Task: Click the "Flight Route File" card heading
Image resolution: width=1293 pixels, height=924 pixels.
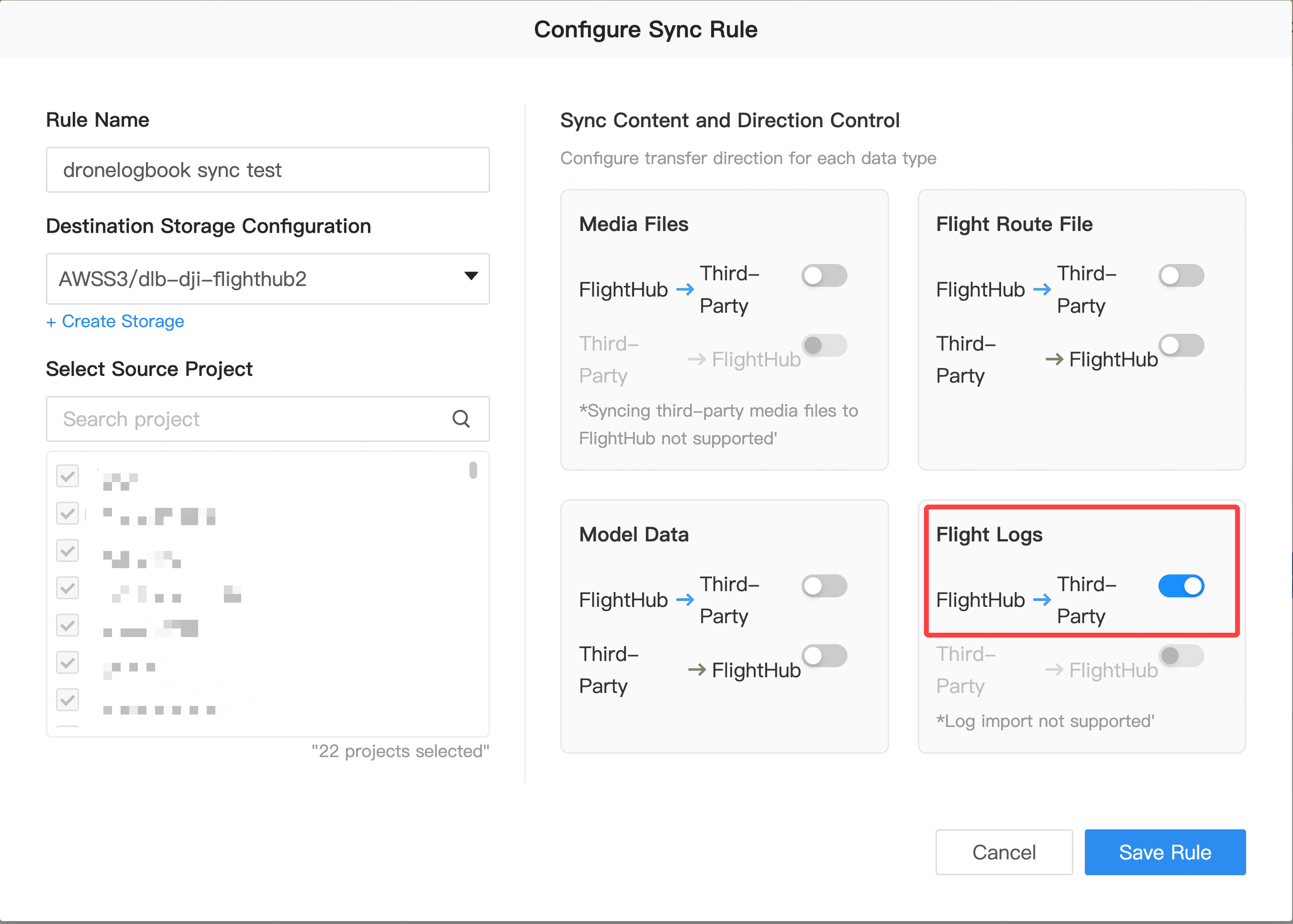Action: pyautogui.click(x=1014, y=225)
